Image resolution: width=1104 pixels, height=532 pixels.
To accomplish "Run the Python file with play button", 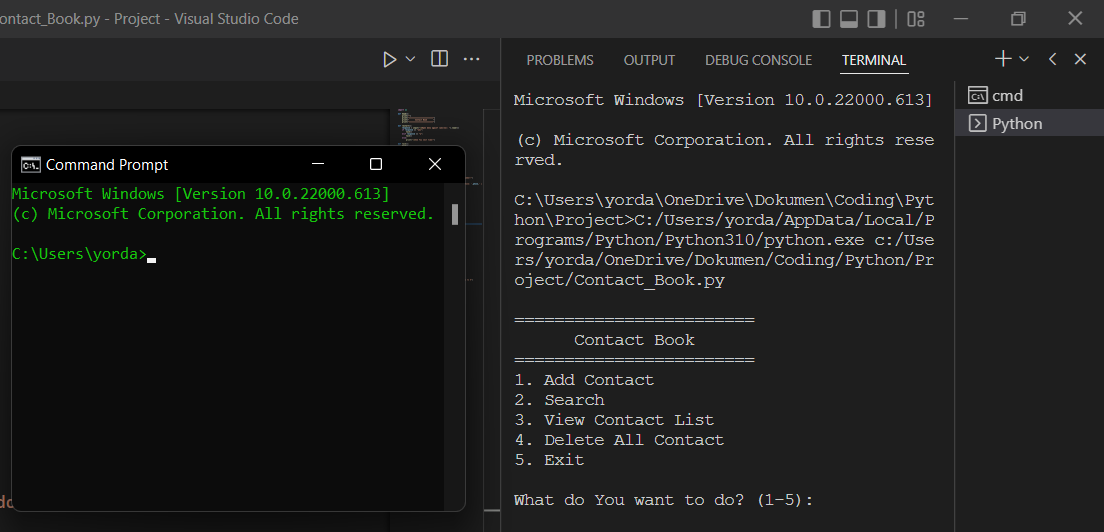I will pyautogui.click(x=389, y=60).
